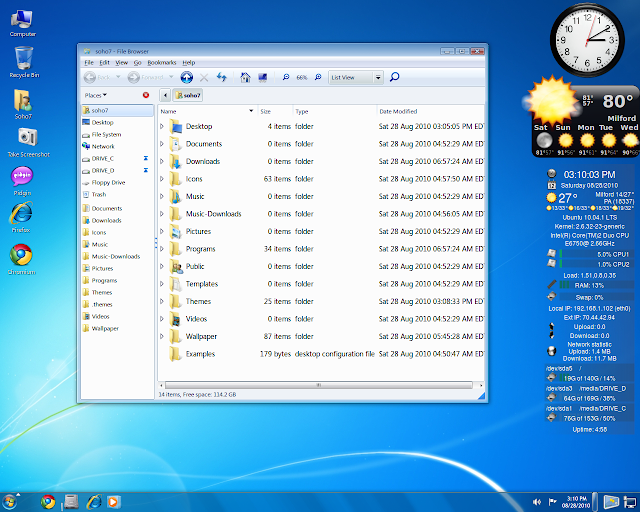The width and height of the screenshot is (640, 512).
Task: Expand the Icons folder row
Action: pyautogui.click(x=162, y=179)
